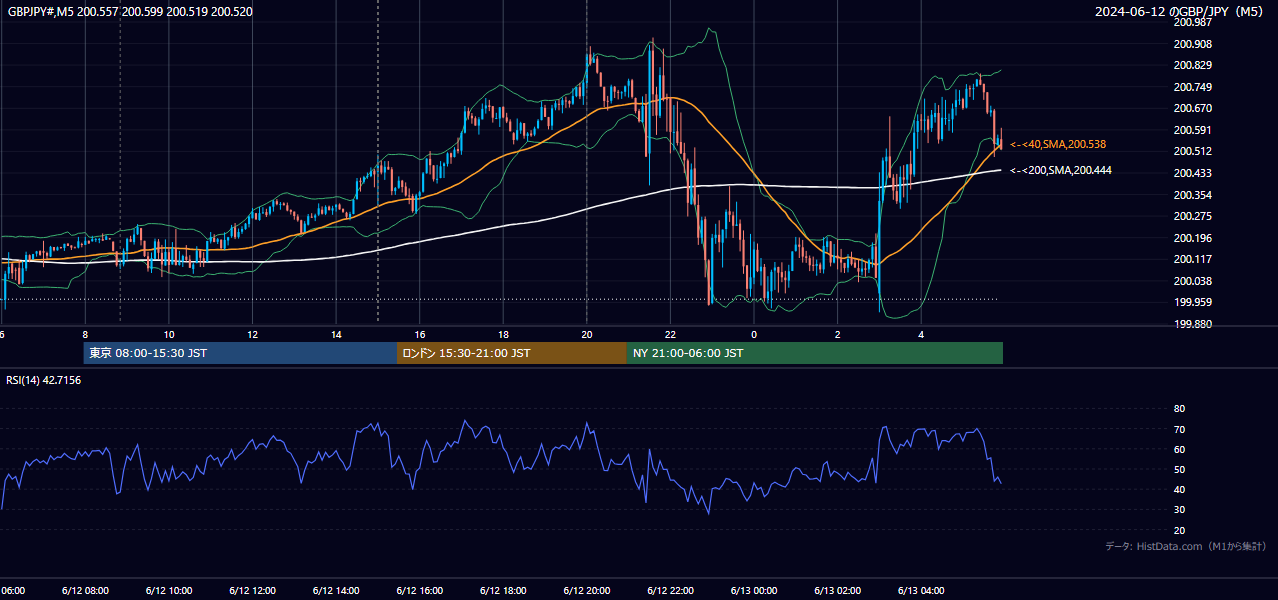Click the 2024-06-12 GBP/JPY (M5) title
This screenshot has width=1278, height=600.
(1181, 12)
